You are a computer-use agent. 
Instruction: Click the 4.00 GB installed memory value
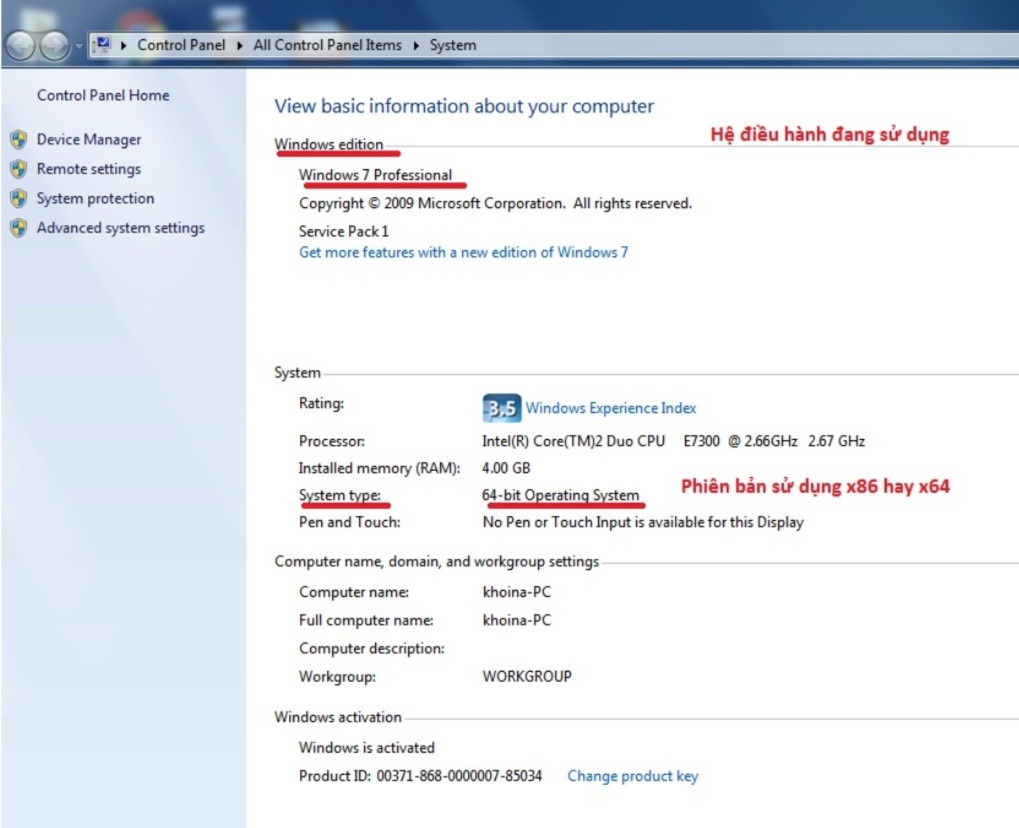pyautogui.click(x=506, y=468)
